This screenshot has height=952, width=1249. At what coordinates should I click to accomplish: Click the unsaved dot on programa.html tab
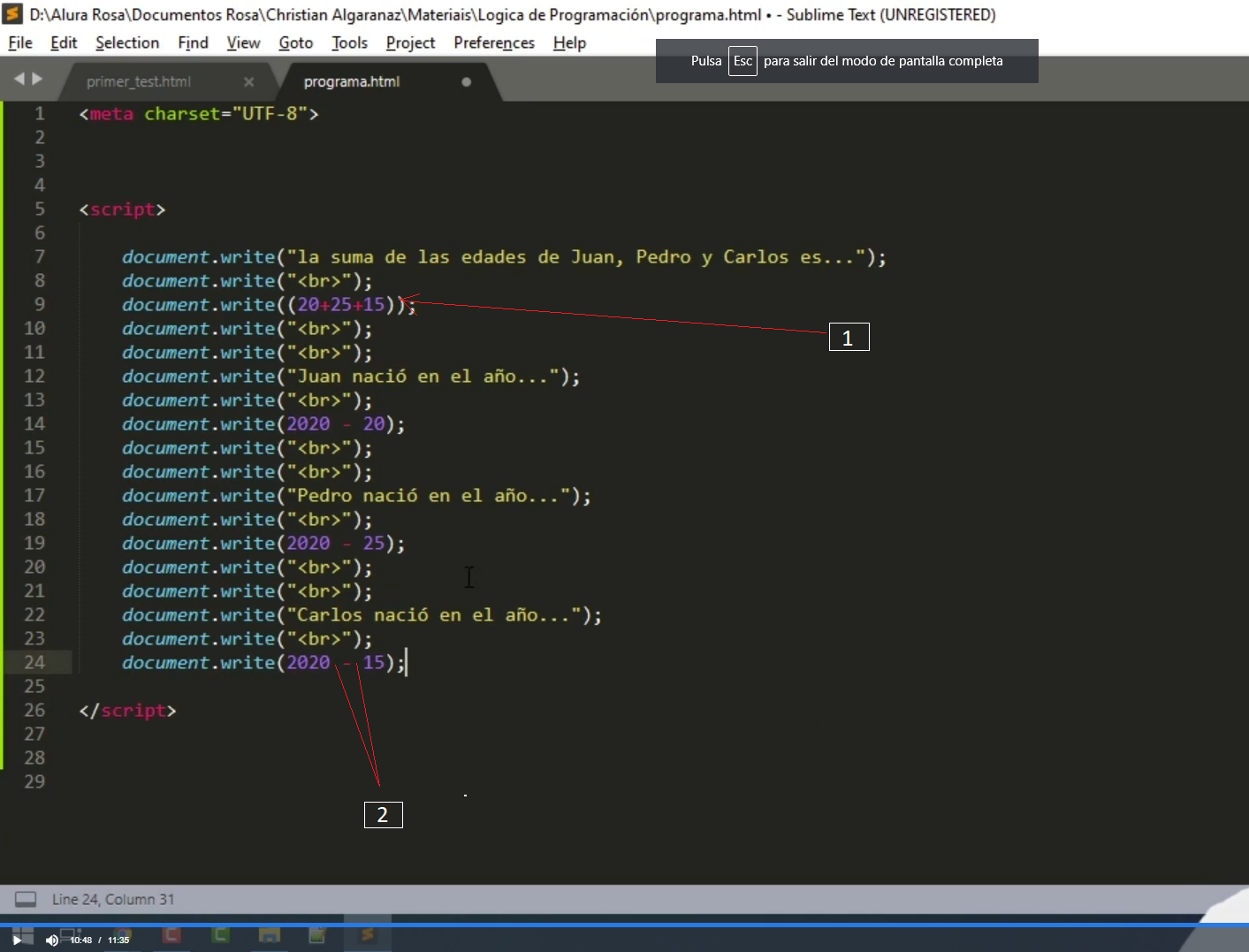pos(467,81)
